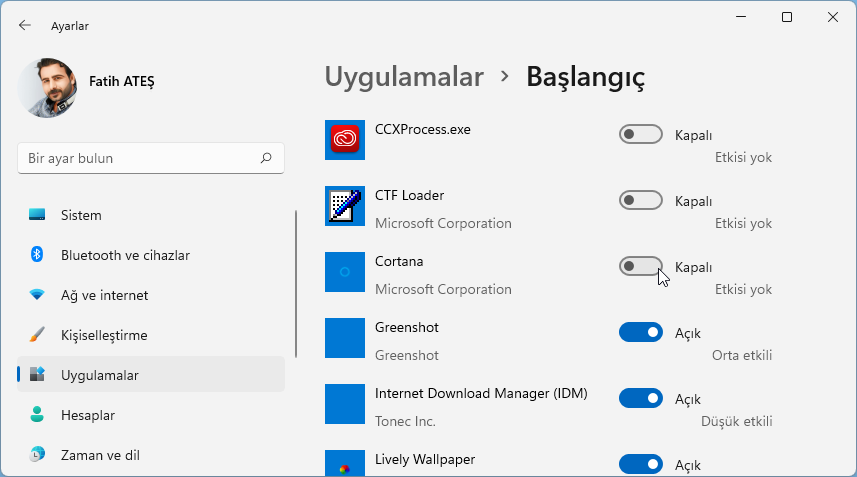Click the 'Bir ayar bulun' search field
The width and height of the screenshot is (857, 477).
(x=151, y=158)
